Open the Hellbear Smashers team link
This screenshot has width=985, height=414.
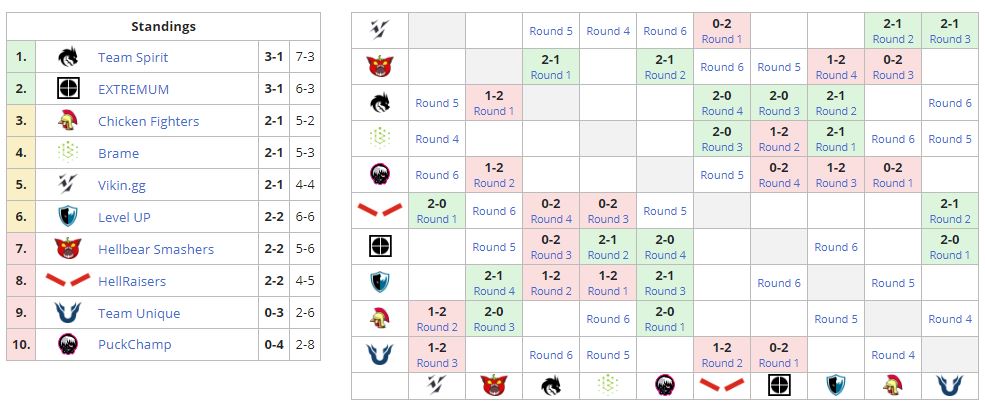pos(155,249)
